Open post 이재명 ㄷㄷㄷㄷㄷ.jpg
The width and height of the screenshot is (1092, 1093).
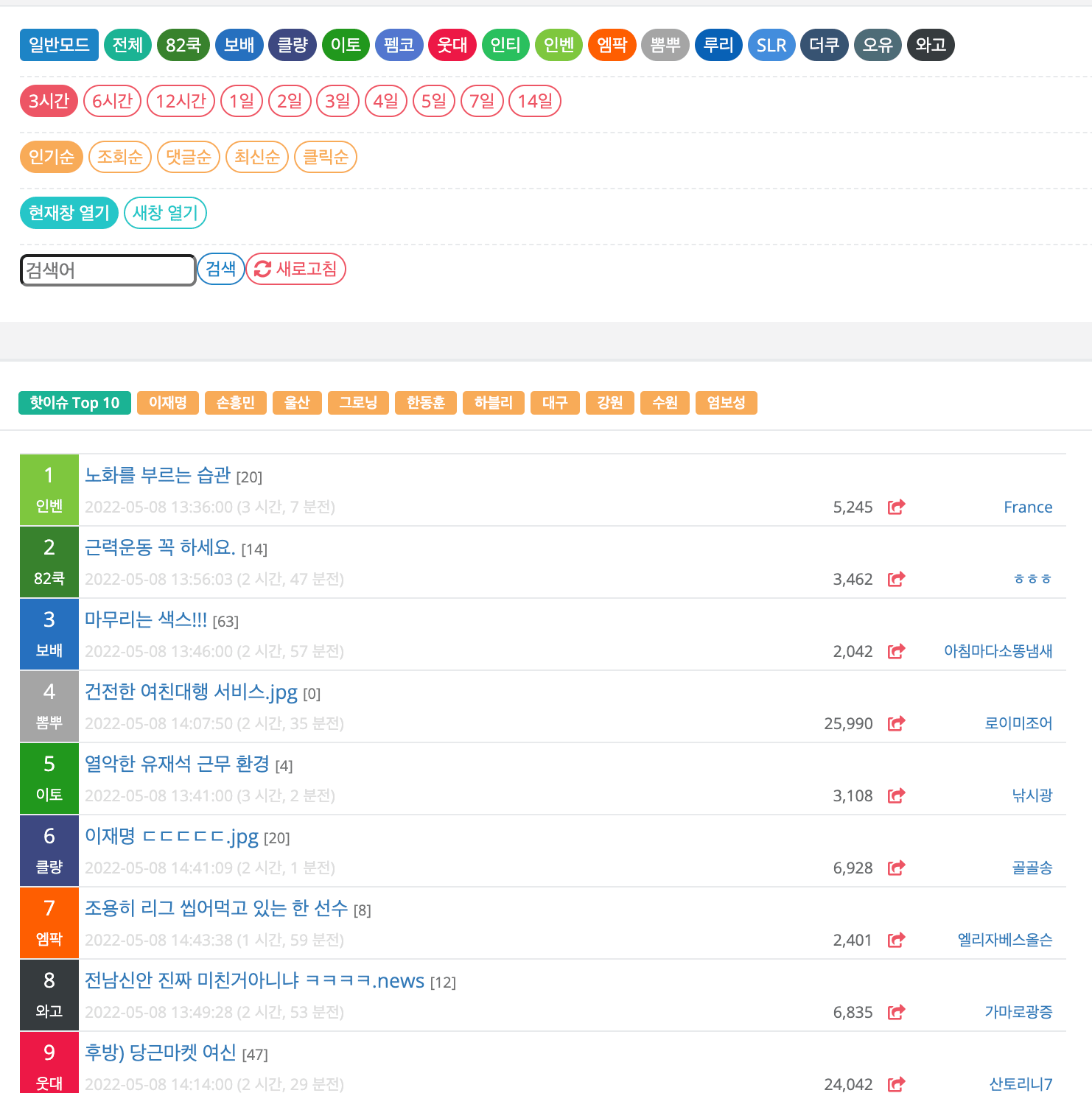click(171, 837)
